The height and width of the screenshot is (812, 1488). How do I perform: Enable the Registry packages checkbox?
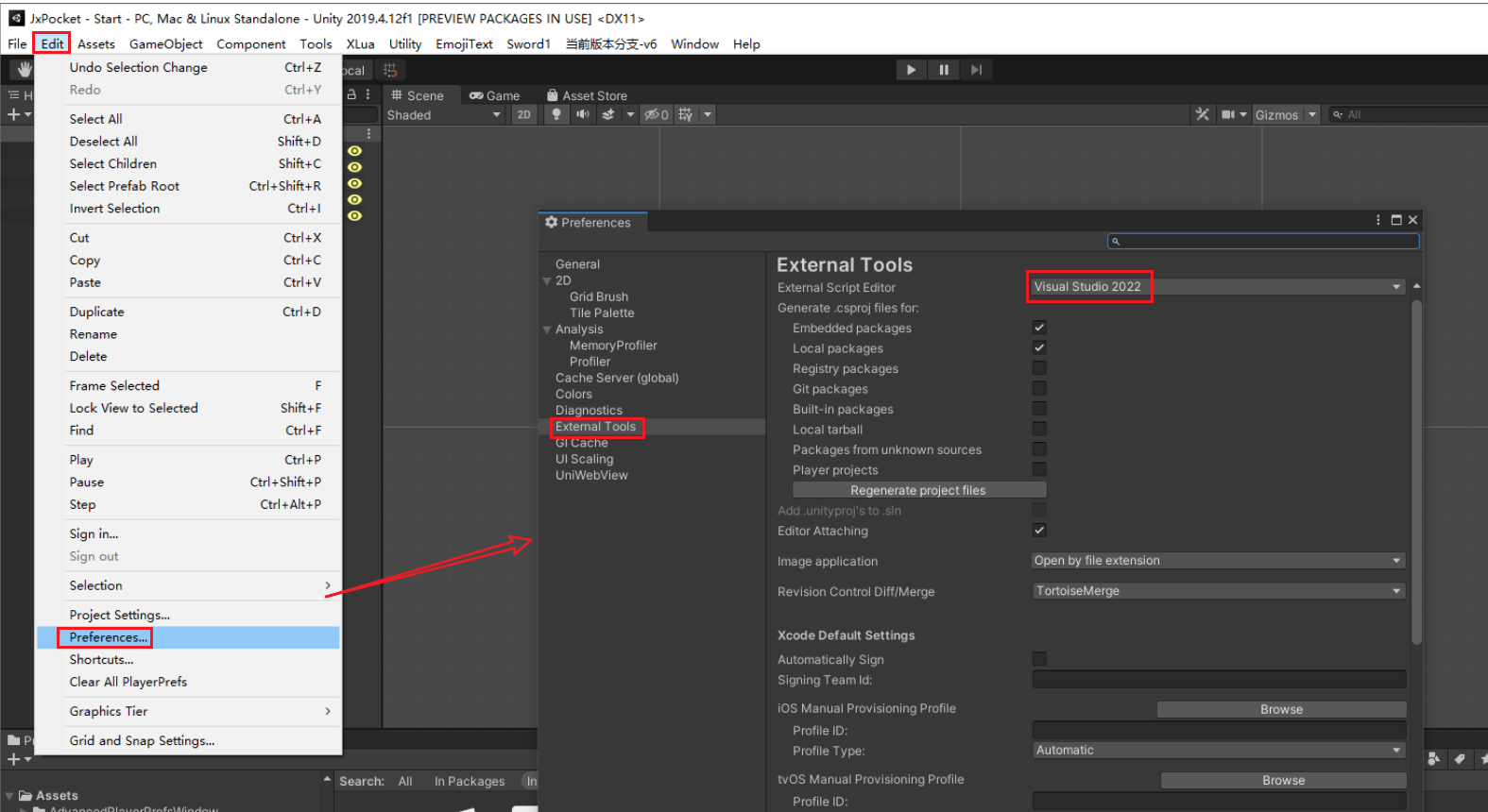click(1039, 368)
